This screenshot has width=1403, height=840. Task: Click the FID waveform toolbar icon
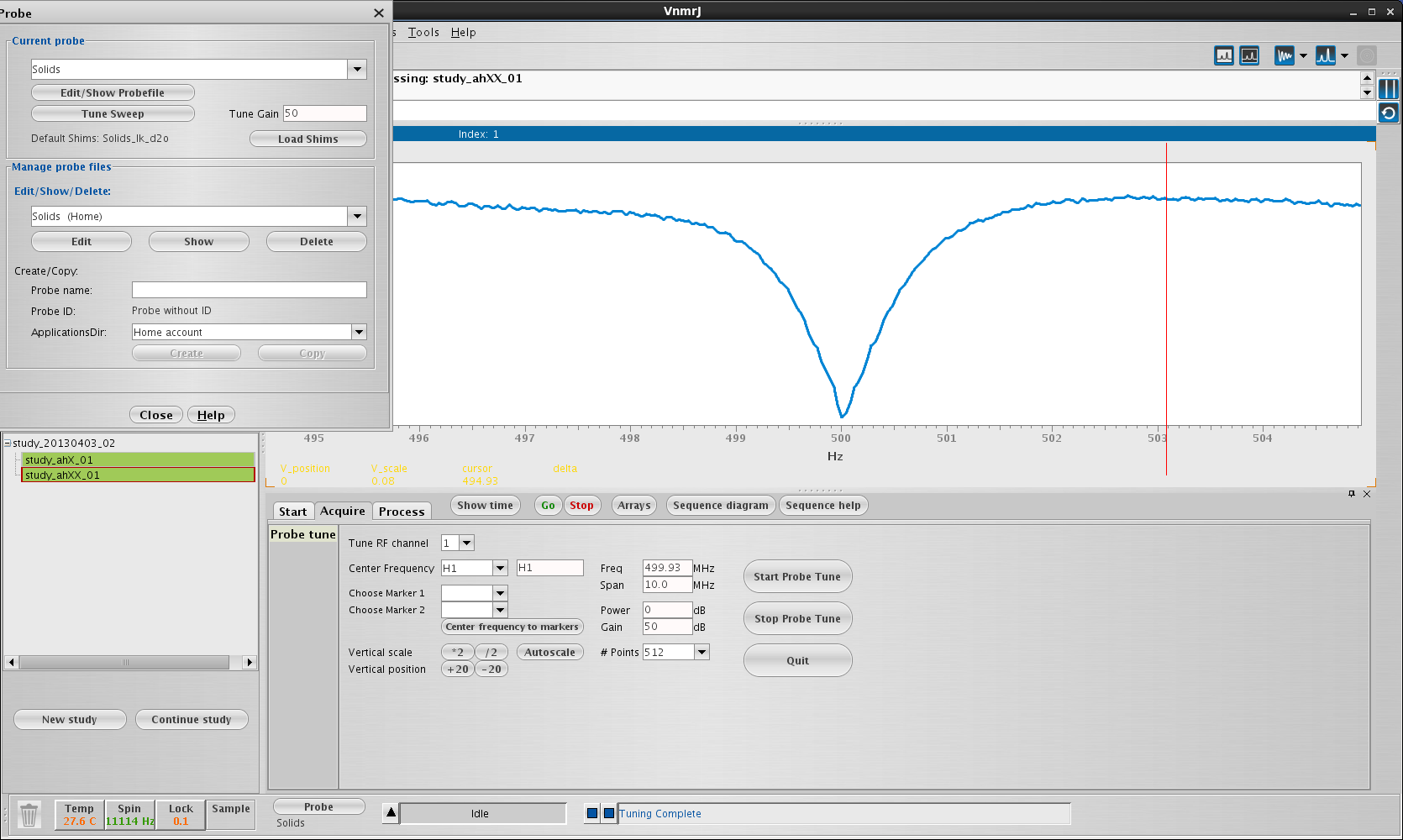(1284, 56)
